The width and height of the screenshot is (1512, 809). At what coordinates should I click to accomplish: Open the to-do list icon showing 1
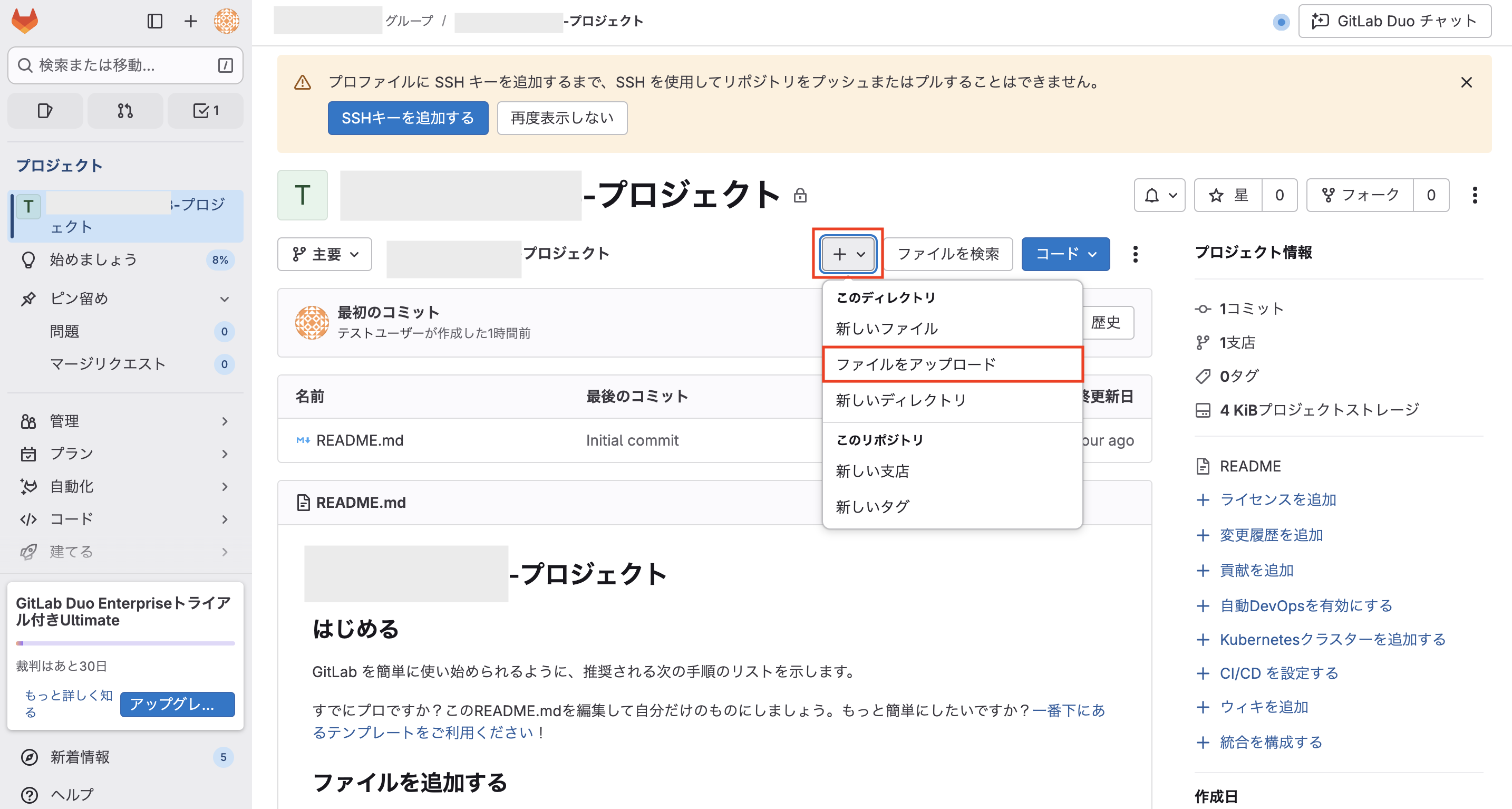click(206, 110)
